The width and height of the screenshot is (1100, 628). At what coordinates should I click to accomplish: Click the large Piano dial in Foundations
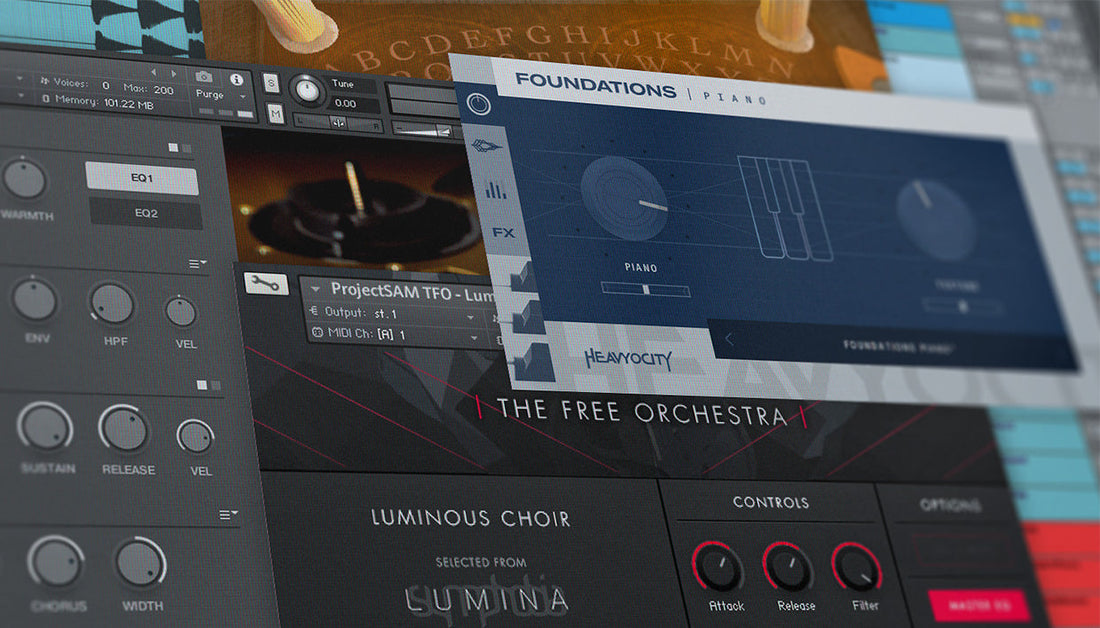click(624, 199)
